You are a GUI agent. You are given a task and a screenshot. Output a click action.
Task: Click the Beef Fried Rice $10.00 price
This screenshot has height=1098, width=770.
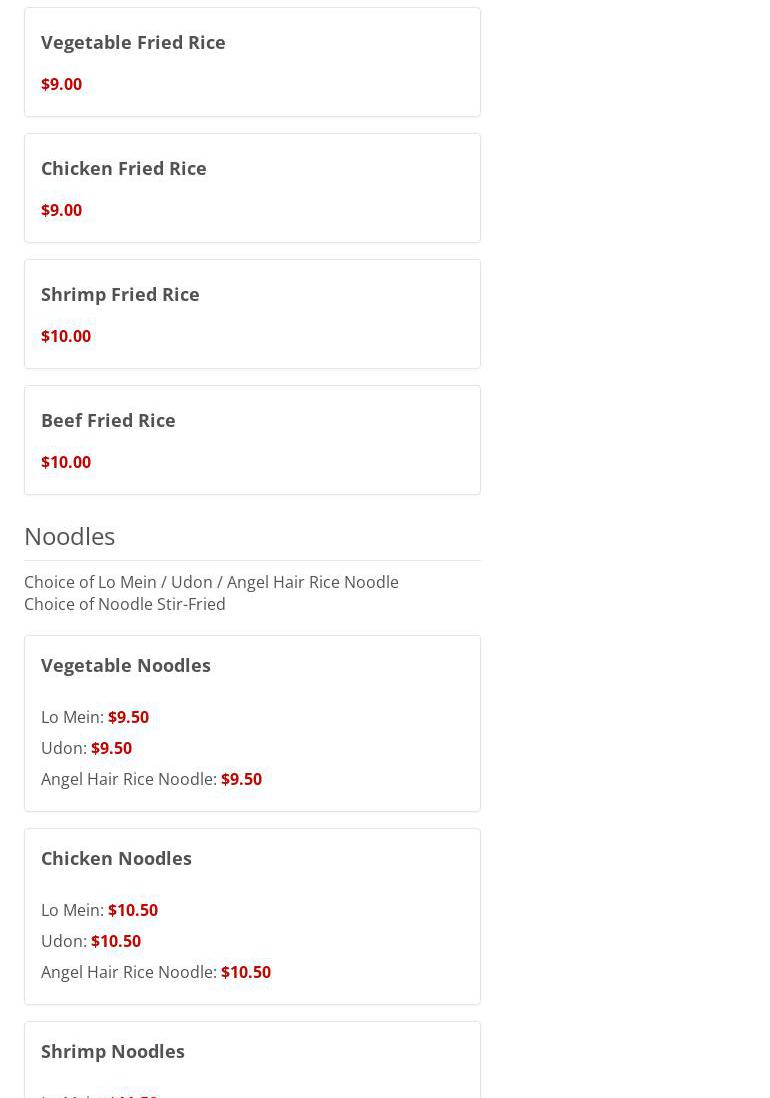(66, 462)
